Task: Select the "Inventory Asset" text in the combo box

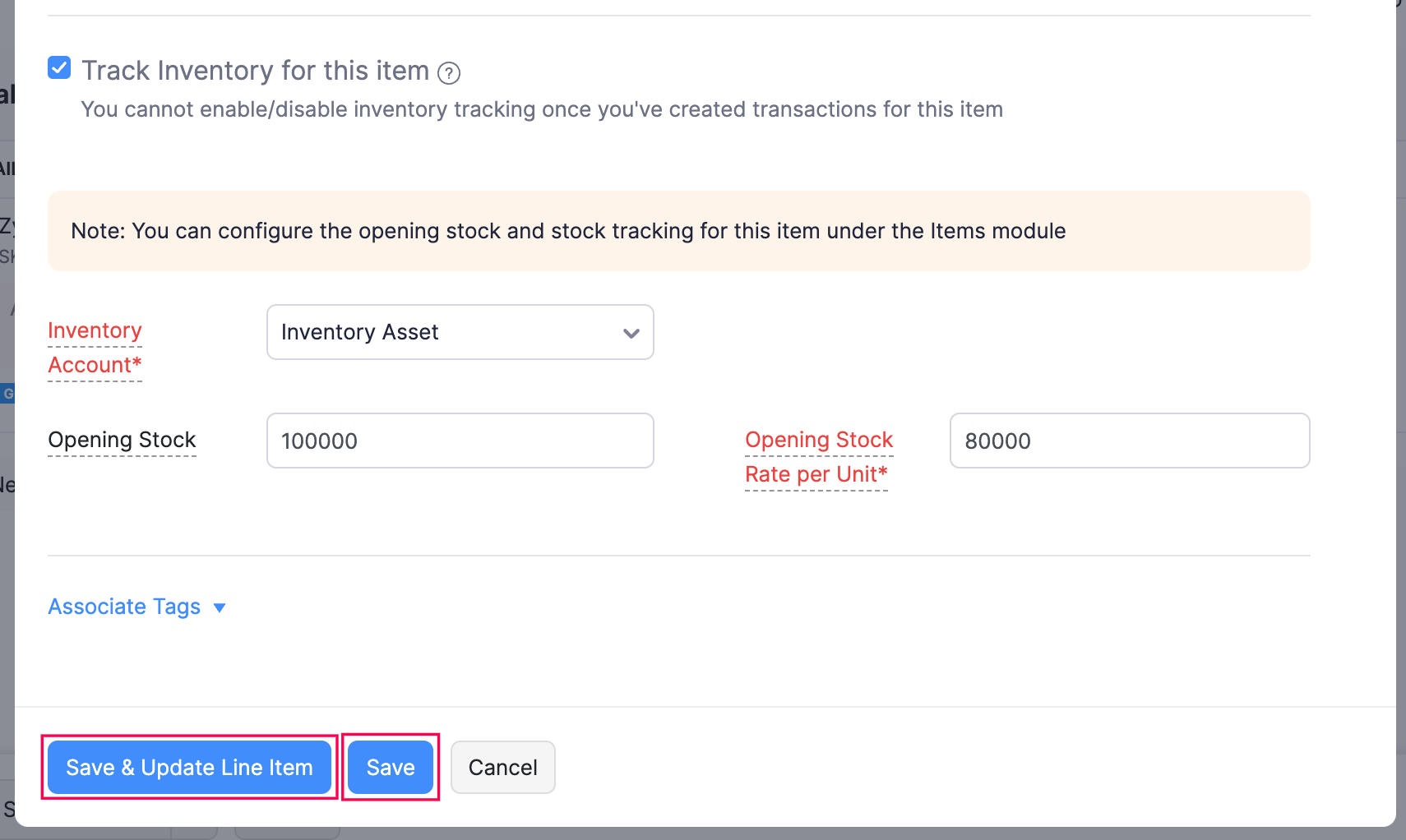Action: (359, 332)
